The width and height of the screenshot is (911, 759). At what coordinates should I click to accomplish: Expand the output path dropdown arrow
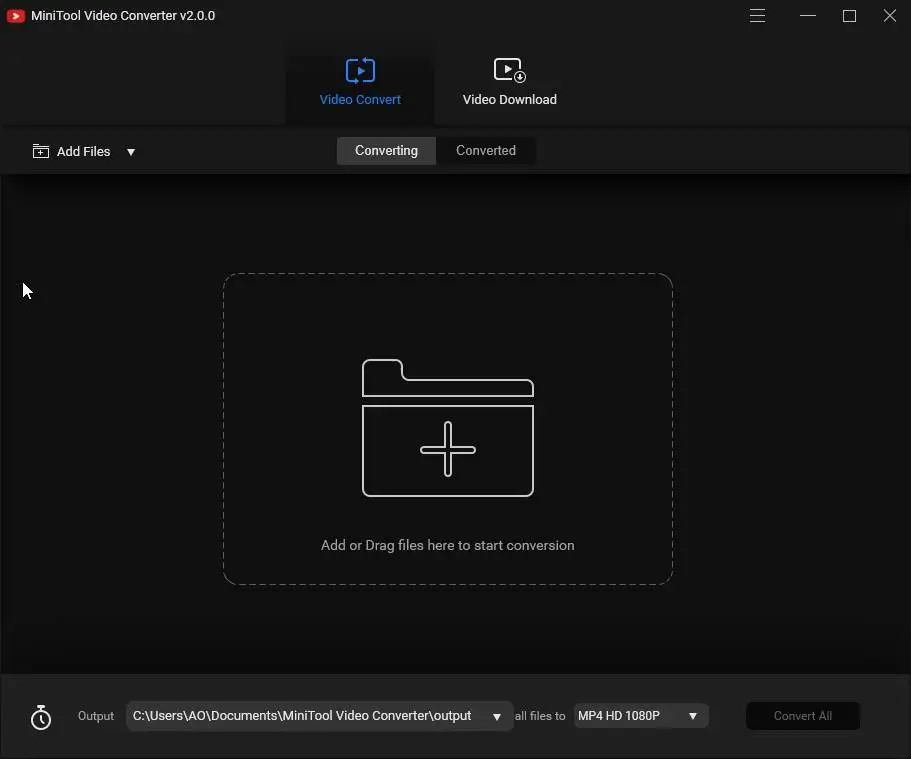tap(497, 717)
